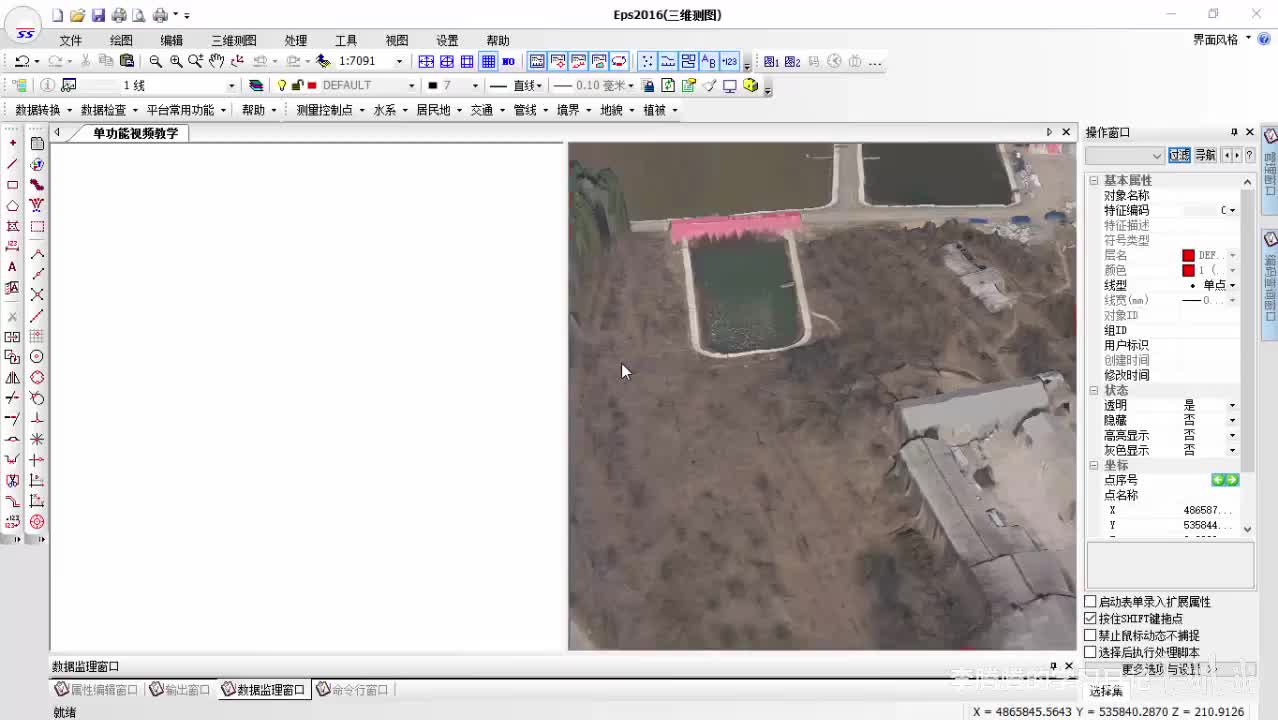Viewport: 1278px width, 720px height.
Task: Click the 图2 view icon
Action: [x=792, y=61]
